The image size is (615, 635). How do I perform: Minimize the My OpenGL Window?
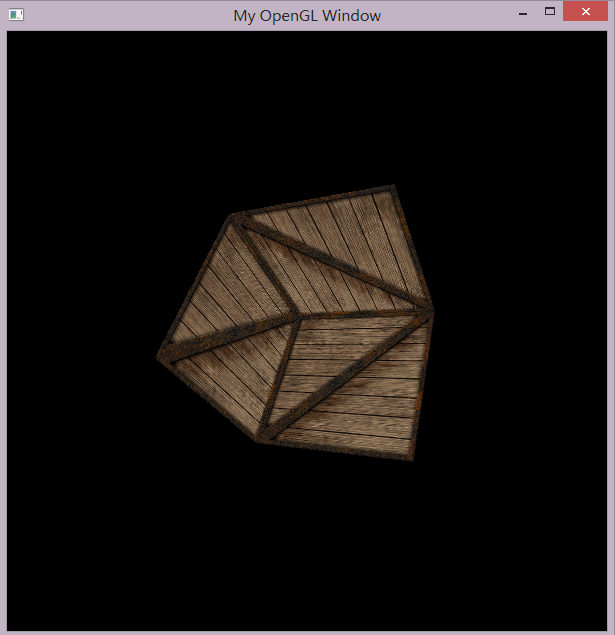[x=523, y=12]
